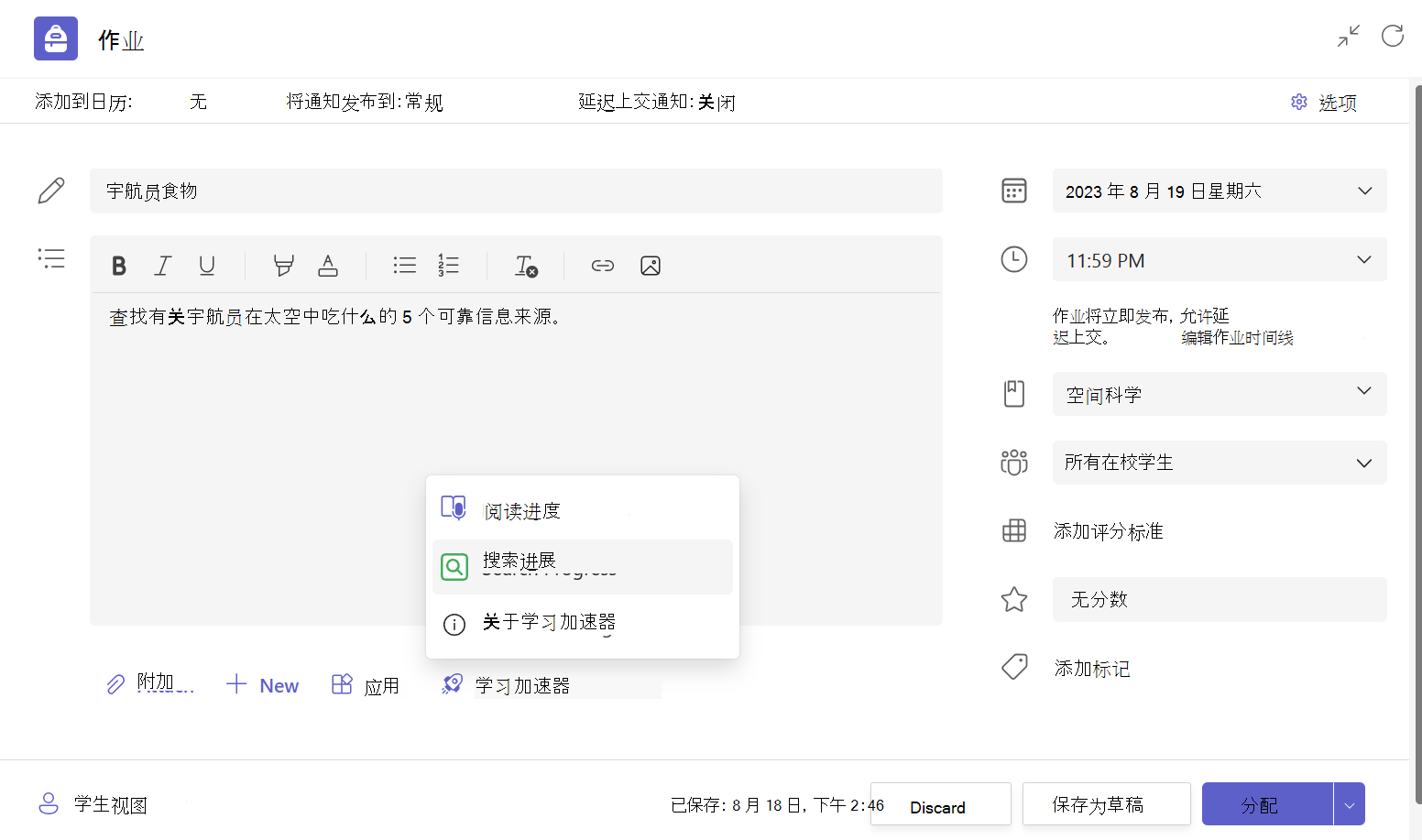Open the due date dropdown 2023 年 8 月 19 日
The height and width of the screenshot is (840, 1422).
[1220, 191]
